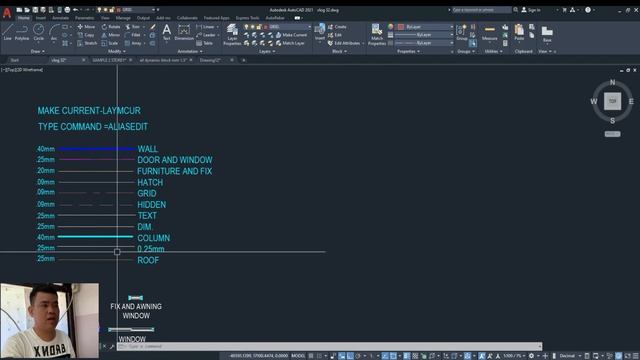The width and height of the screenshot is (640, 360).
Task: Expand the Layers panel
Action: (267, 51)
